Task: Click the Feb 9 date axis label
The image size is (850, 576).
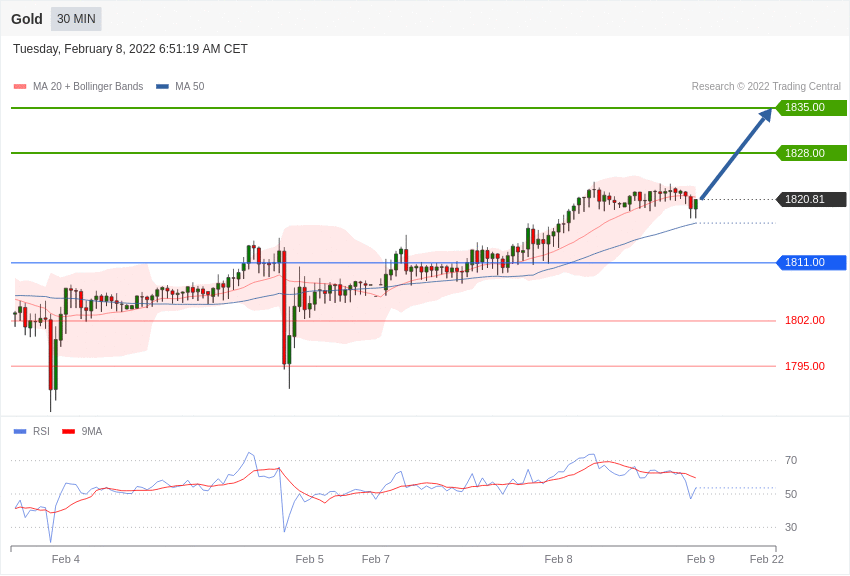Action: (x=700, y=559)
